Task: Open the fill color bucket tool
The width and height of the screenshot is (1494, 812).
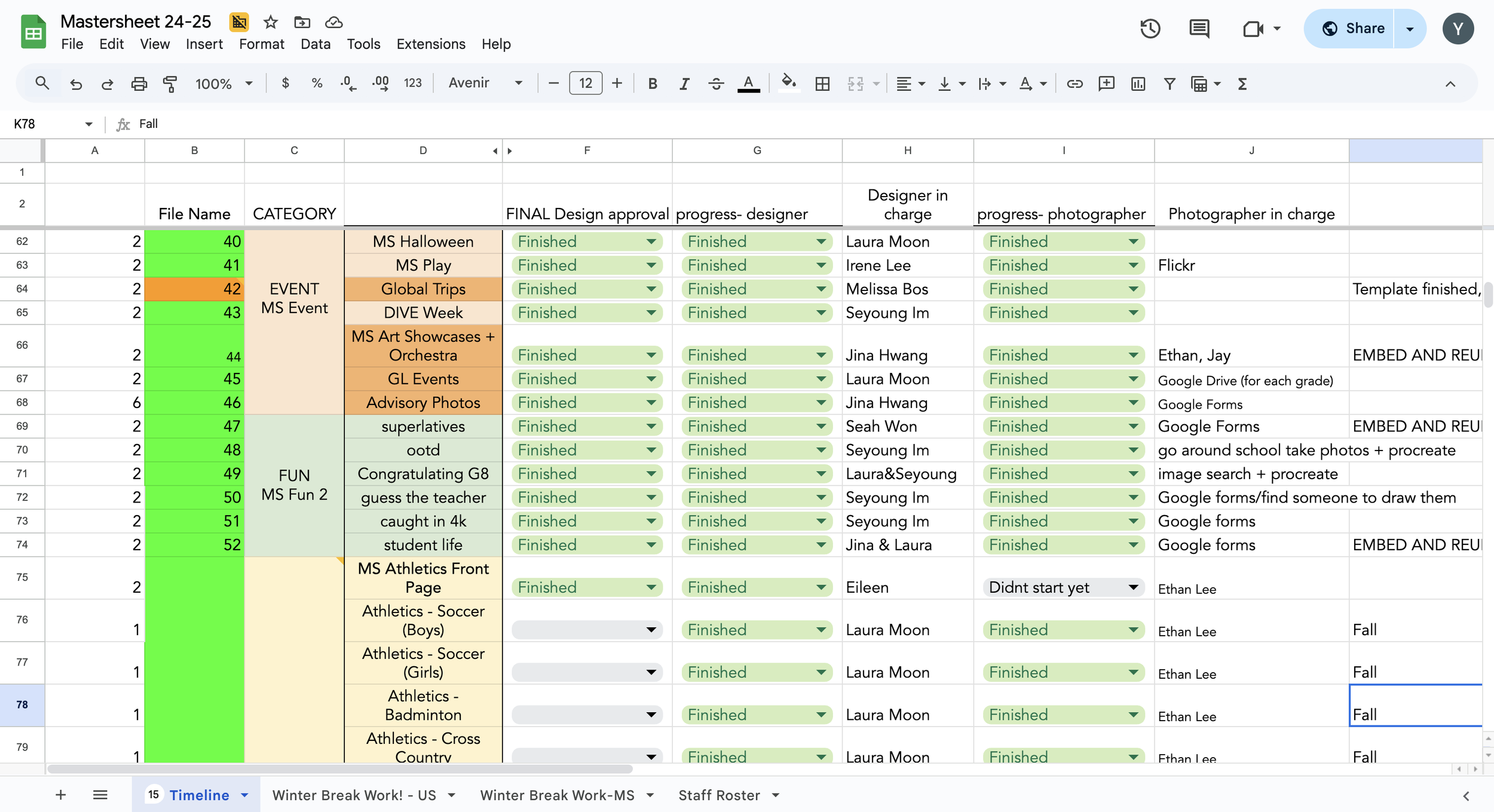Action: click(788, 83)
